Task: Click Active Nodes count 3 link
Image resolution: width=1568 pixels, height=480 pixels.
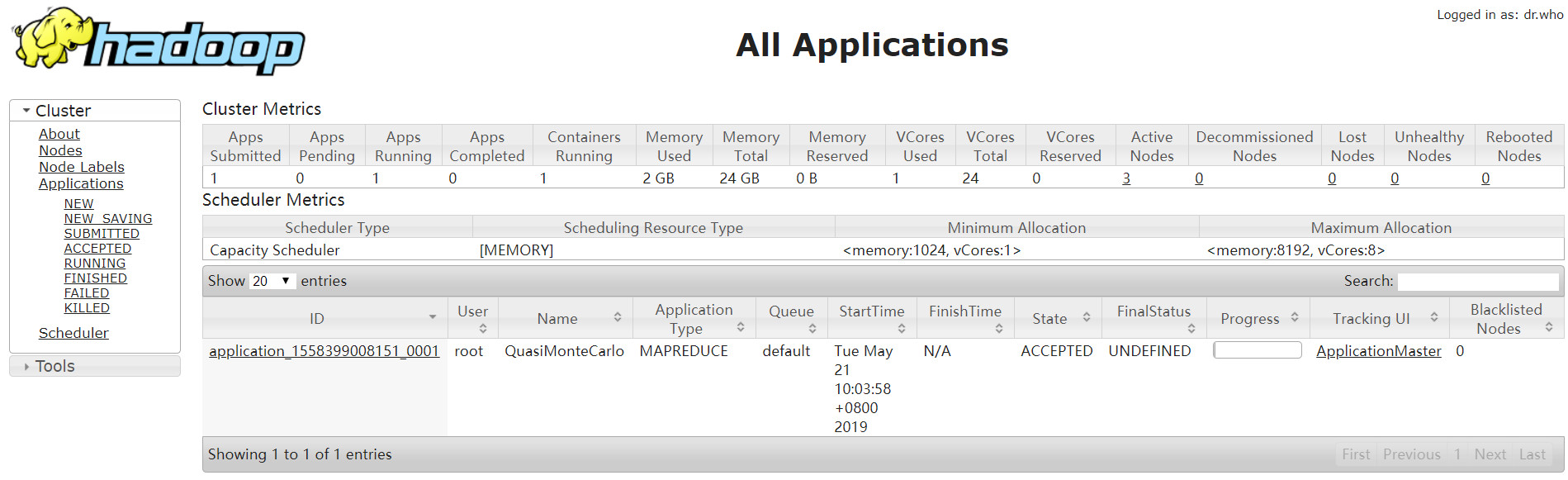Action: click(x=1126, y=178)
